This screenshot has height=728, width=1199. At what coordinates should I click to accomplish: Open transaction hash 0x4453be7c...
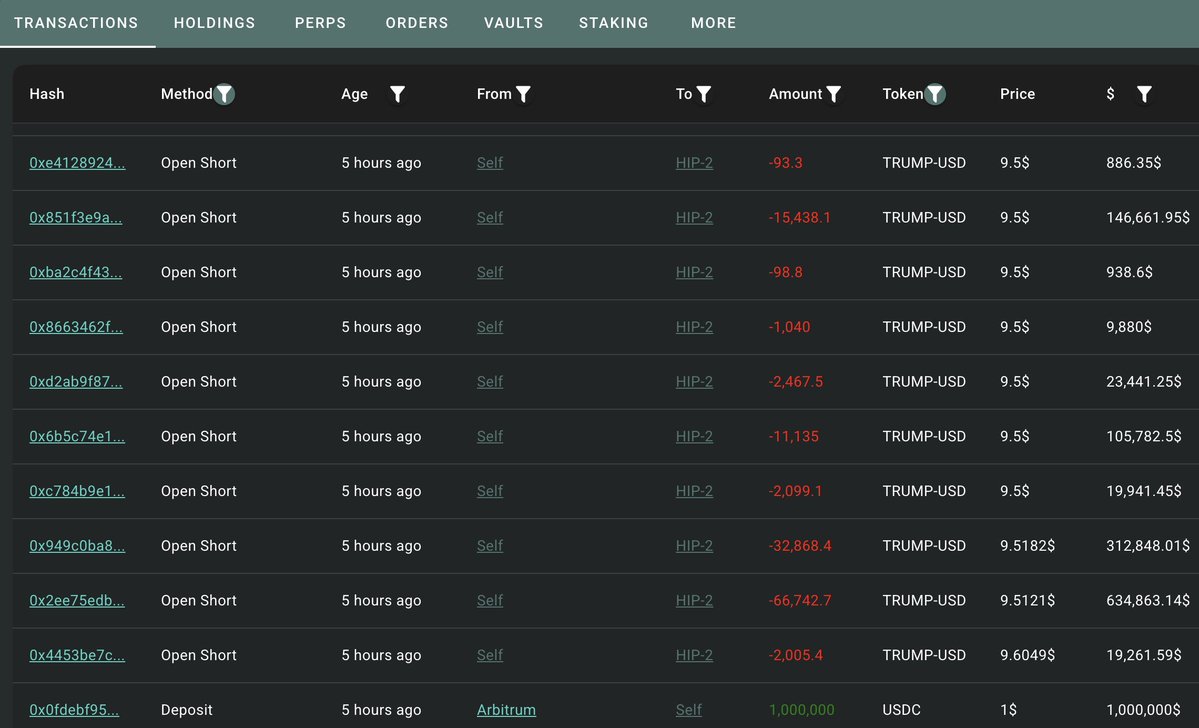[x=77, y=655]
